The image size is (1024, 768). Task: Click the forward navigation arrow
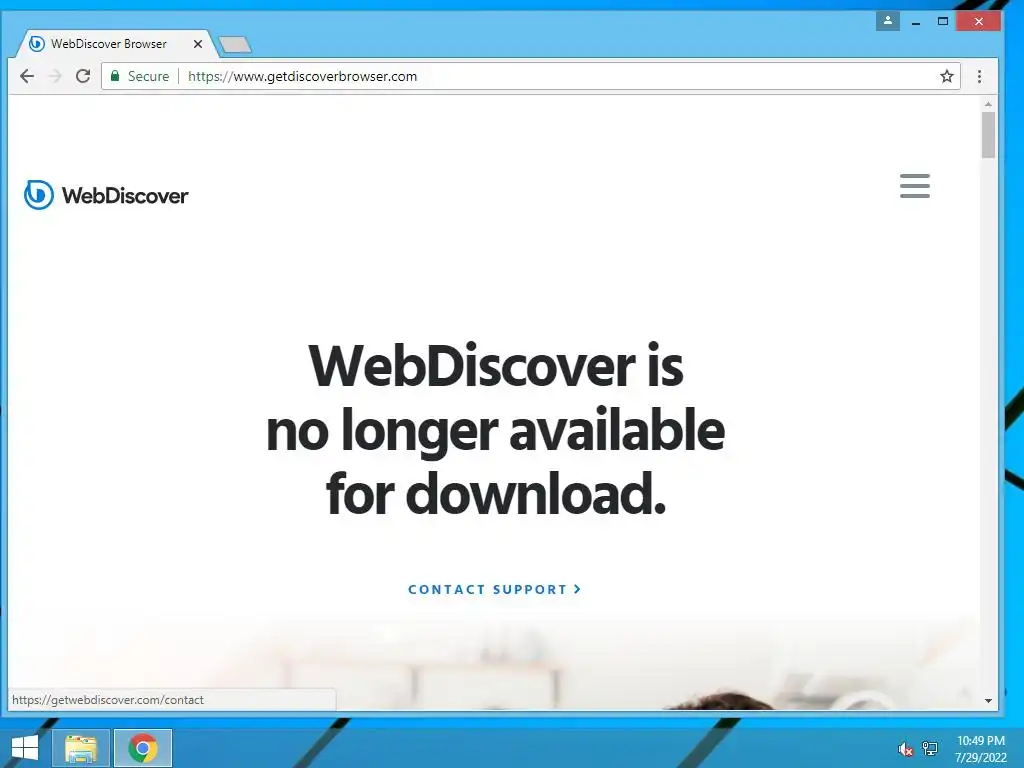pos(55,76)
